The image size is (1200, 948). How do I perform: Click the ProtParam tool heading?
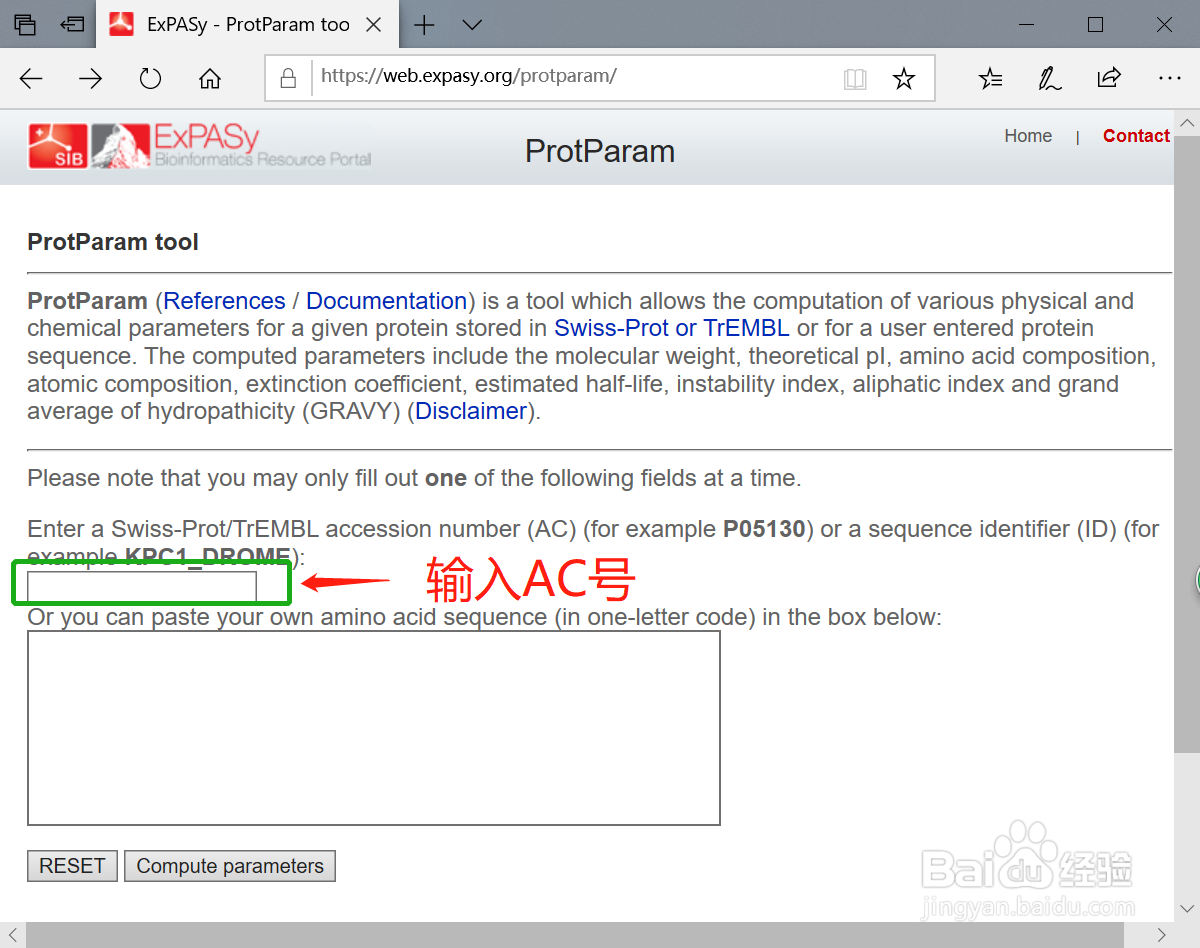pyautogui.click(x=113, y=242)
